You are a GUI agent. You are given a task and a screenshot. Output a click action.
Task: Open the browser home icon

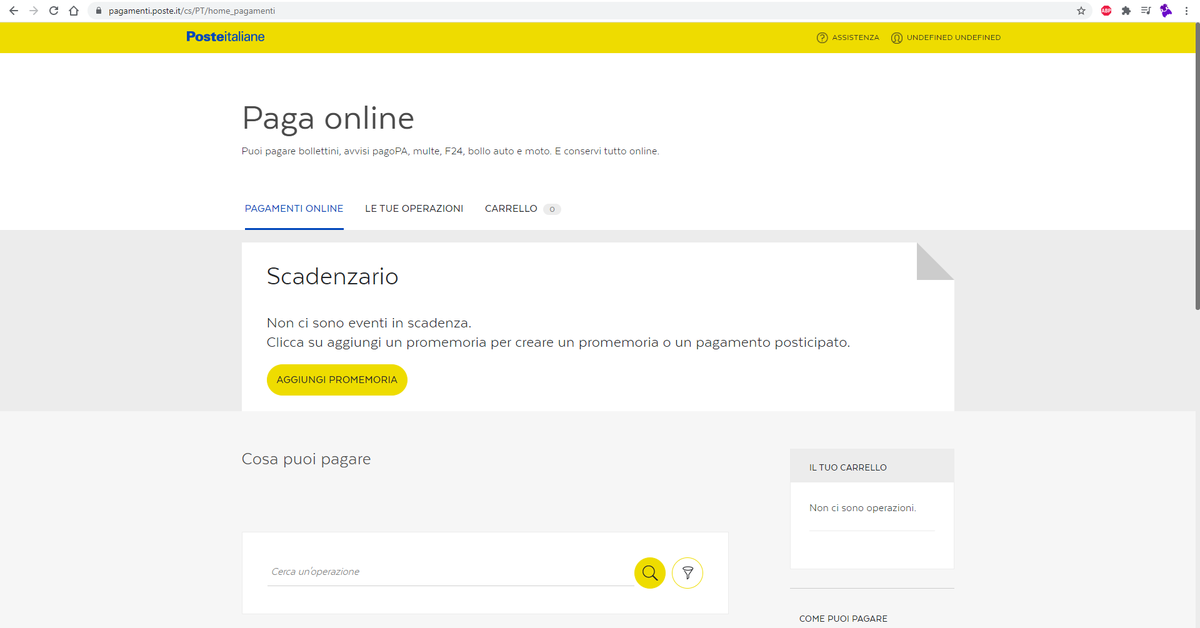pos(73,11)
